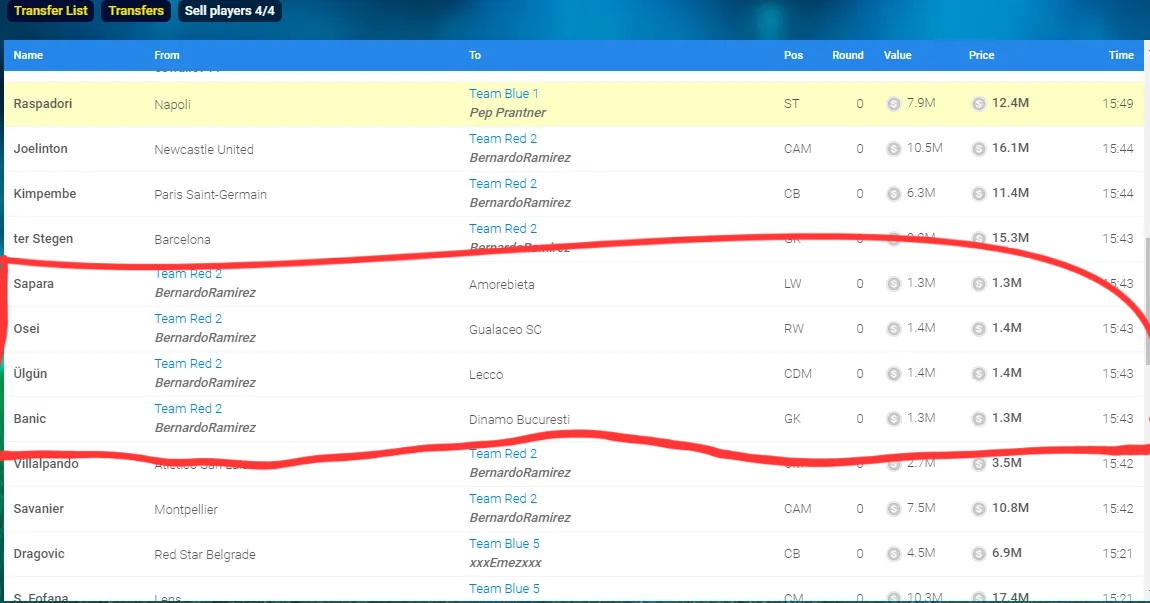The image size is (1150, 603).
Task: Click the vertical scrollbar on the right edge
Action: [x=1146, y=300]
